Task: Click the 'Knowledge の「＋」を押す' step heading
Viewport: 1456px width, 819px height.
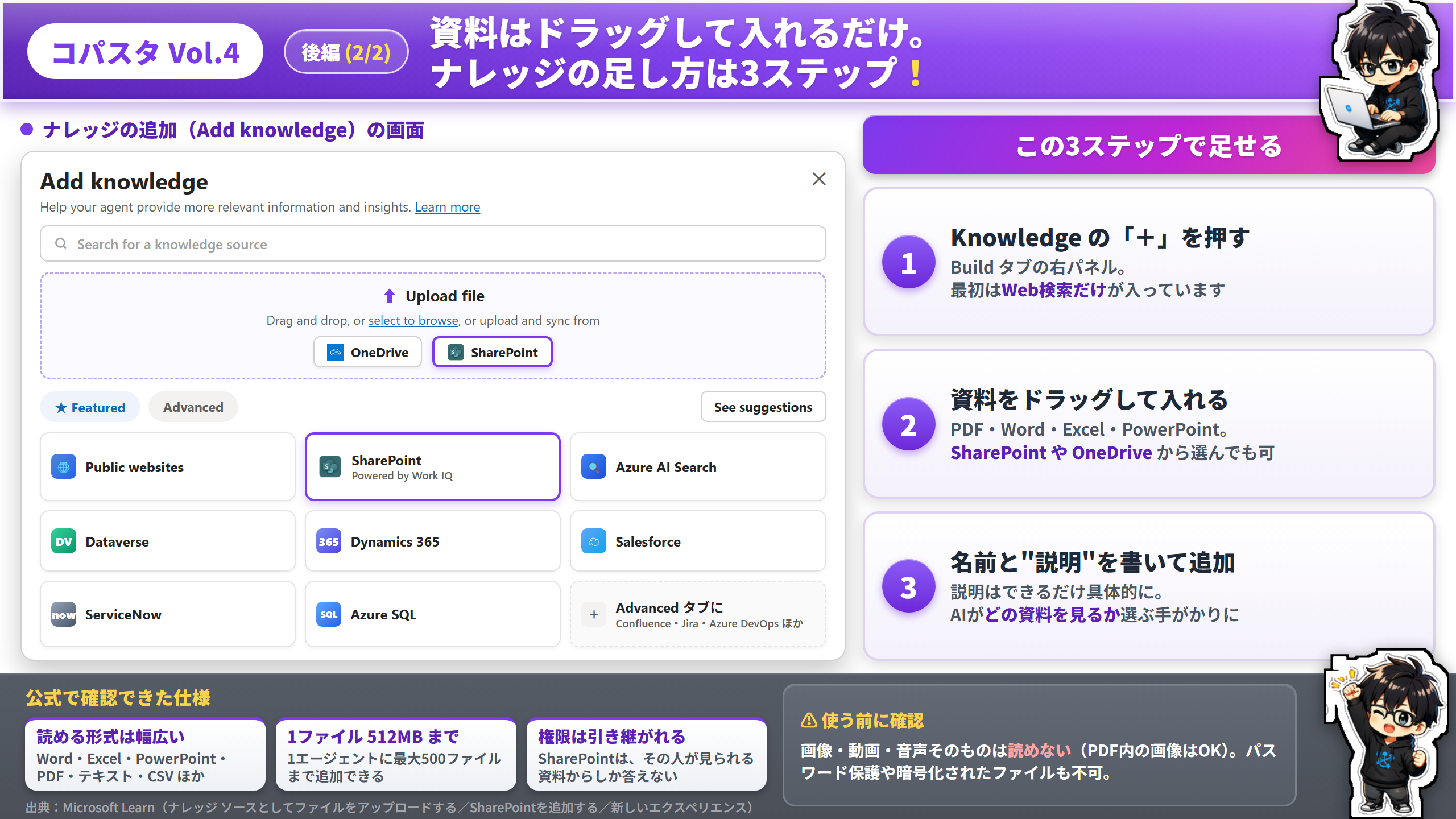Action: click(x=1100, y=237)
